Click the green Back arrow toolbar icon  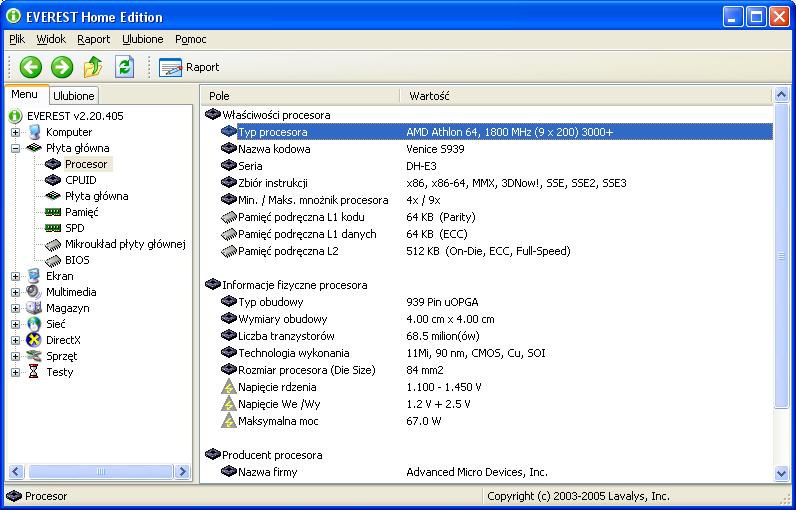[x=30, y=67]
